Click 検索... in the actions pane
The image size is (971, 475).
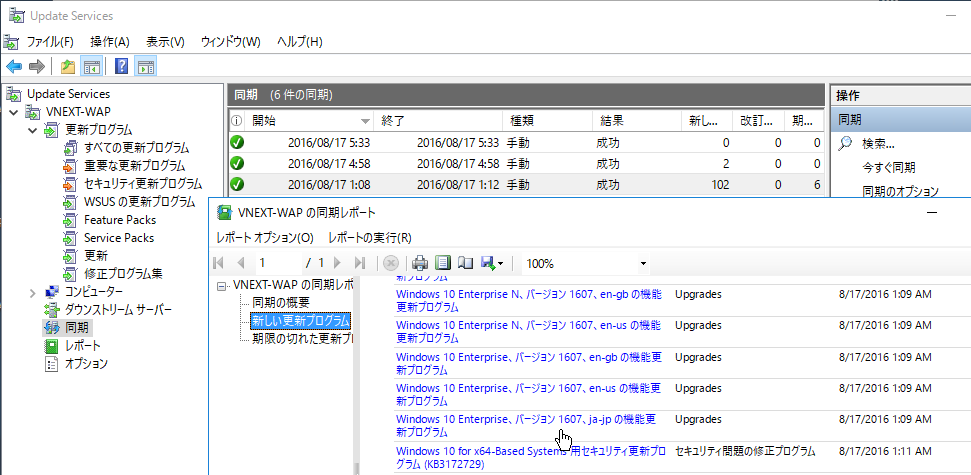878,144
